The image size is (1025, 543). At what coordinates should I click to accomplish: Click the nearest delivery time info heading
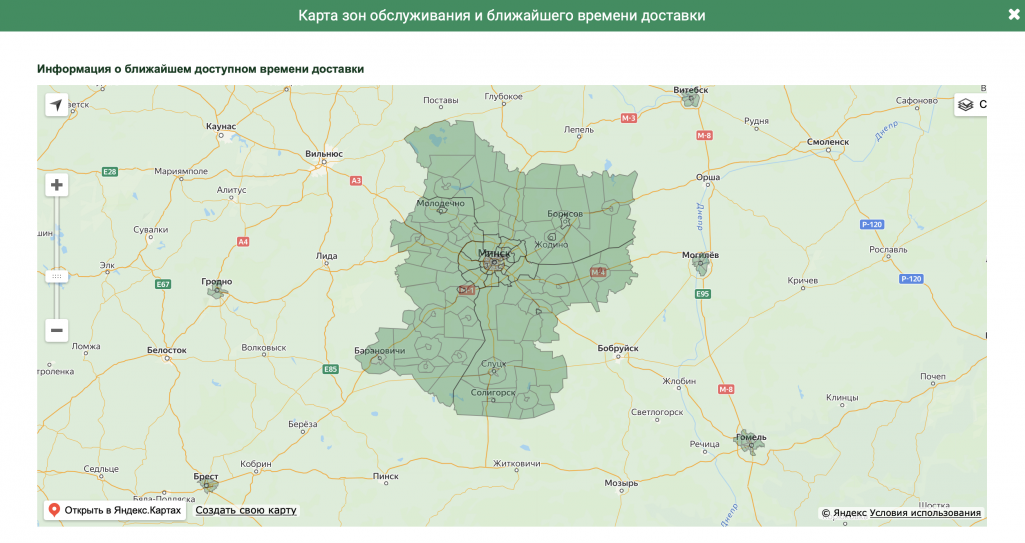click(200, 69)
